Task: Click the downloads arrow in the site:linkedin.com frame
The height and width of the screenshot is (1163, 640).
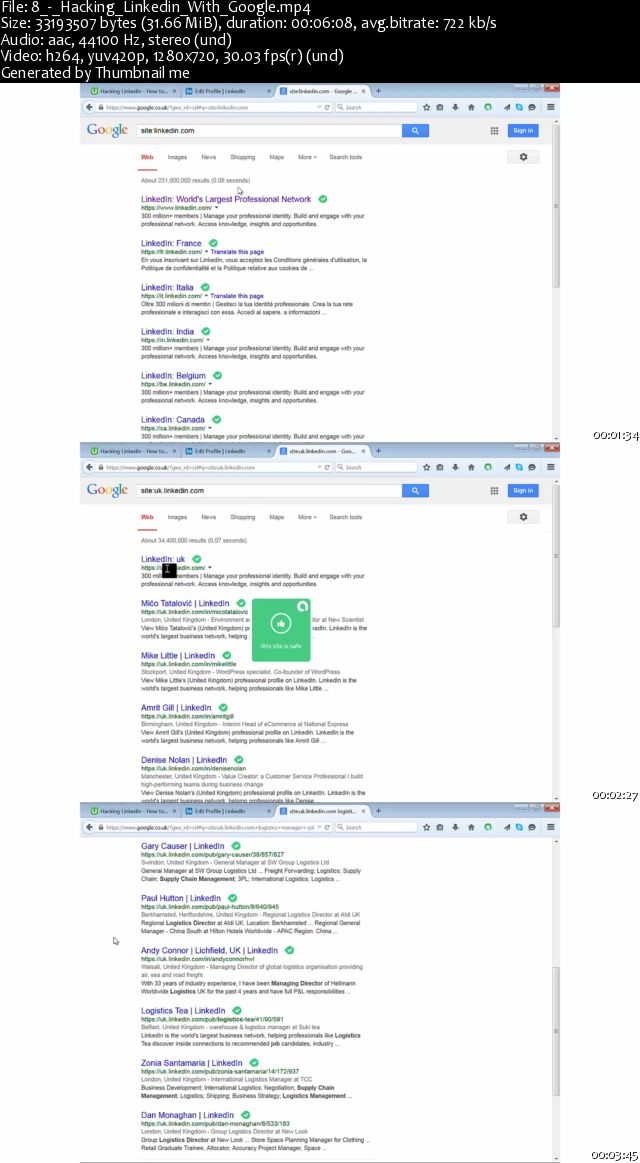Action: click(455, 108)
